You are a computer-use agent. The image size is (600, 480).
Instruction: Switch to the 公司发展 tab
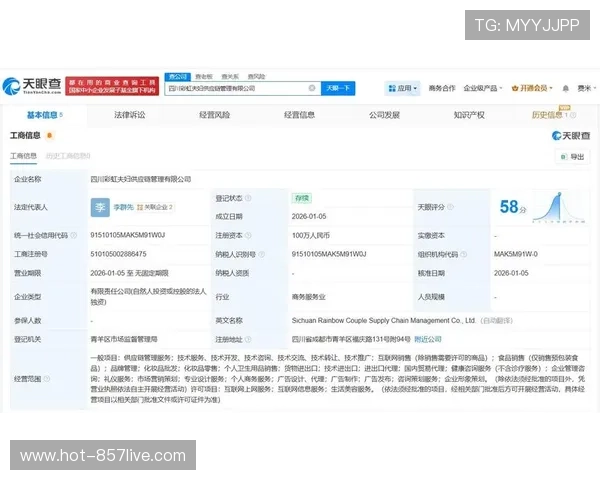[x=384, y=115]
